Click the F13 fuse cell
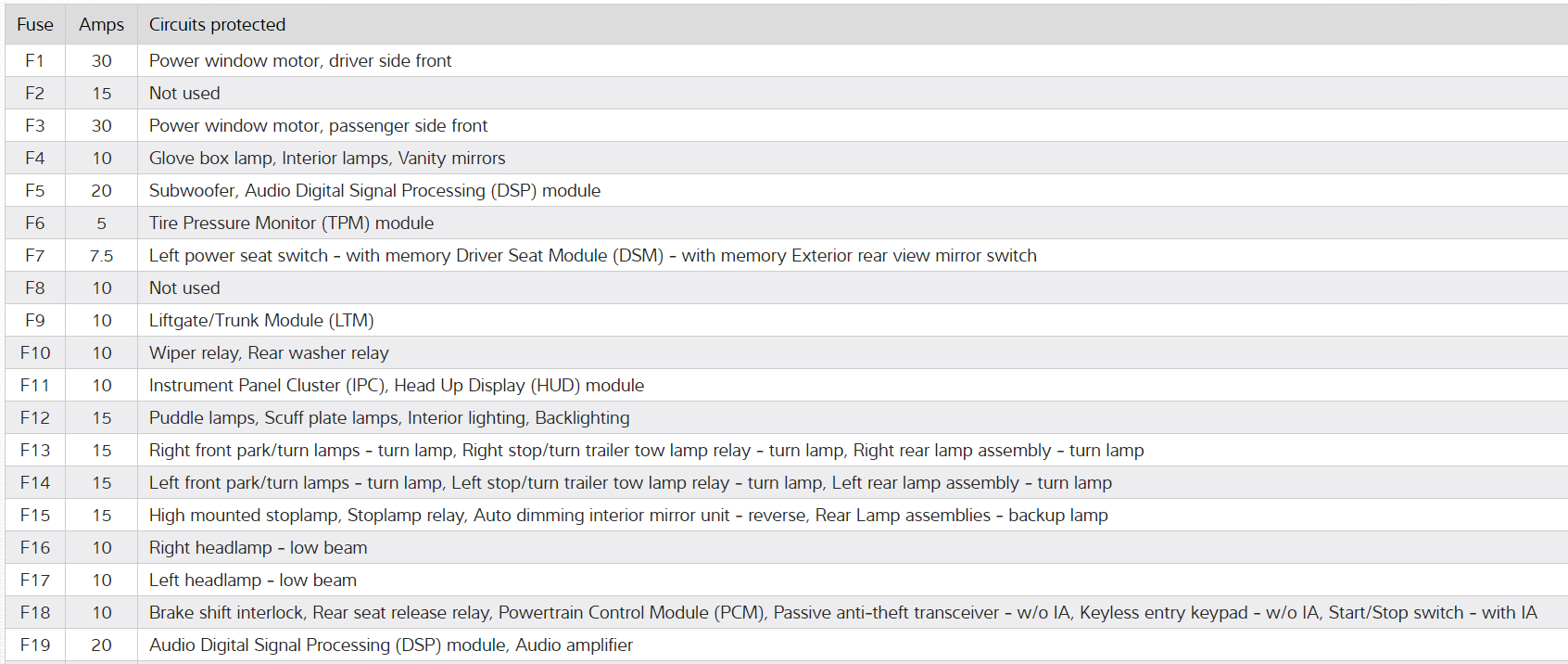The width and height of the screenshot is (1568, 664). (x=35, y=451)
